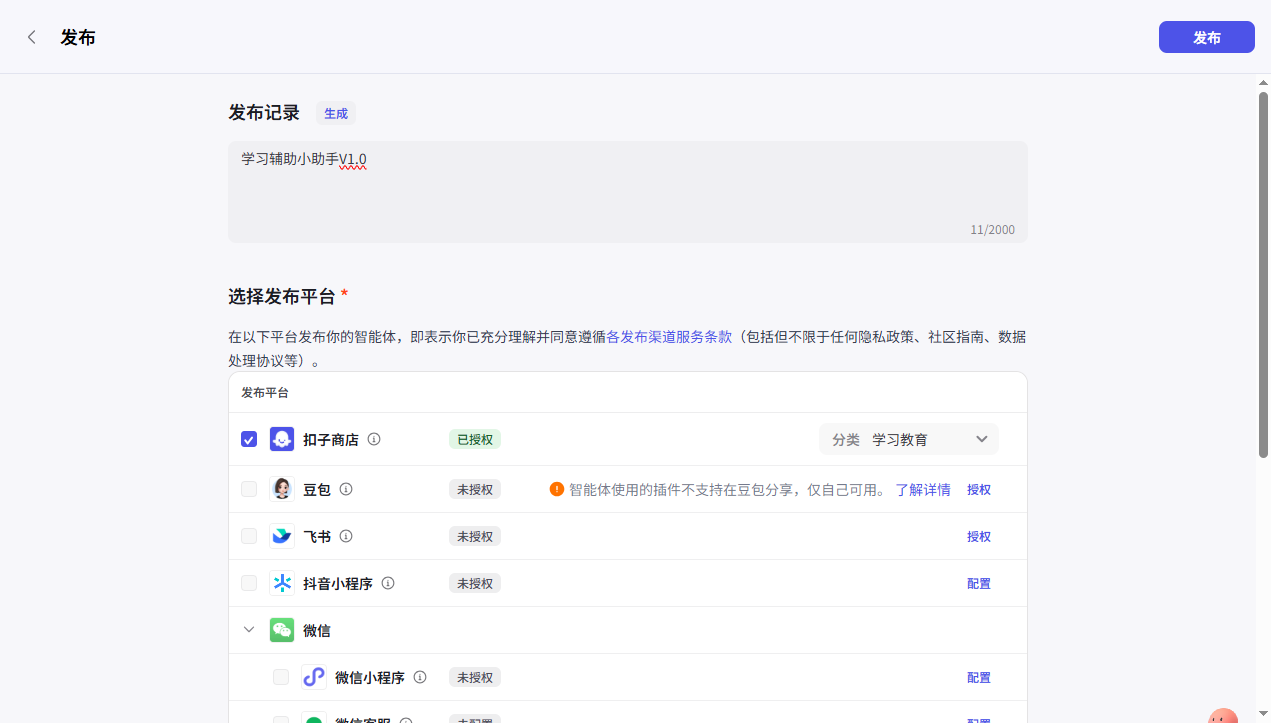Click the 微信小程序 app icon
Viewport: 1271px width, 723px height.
tap(314, 677)
